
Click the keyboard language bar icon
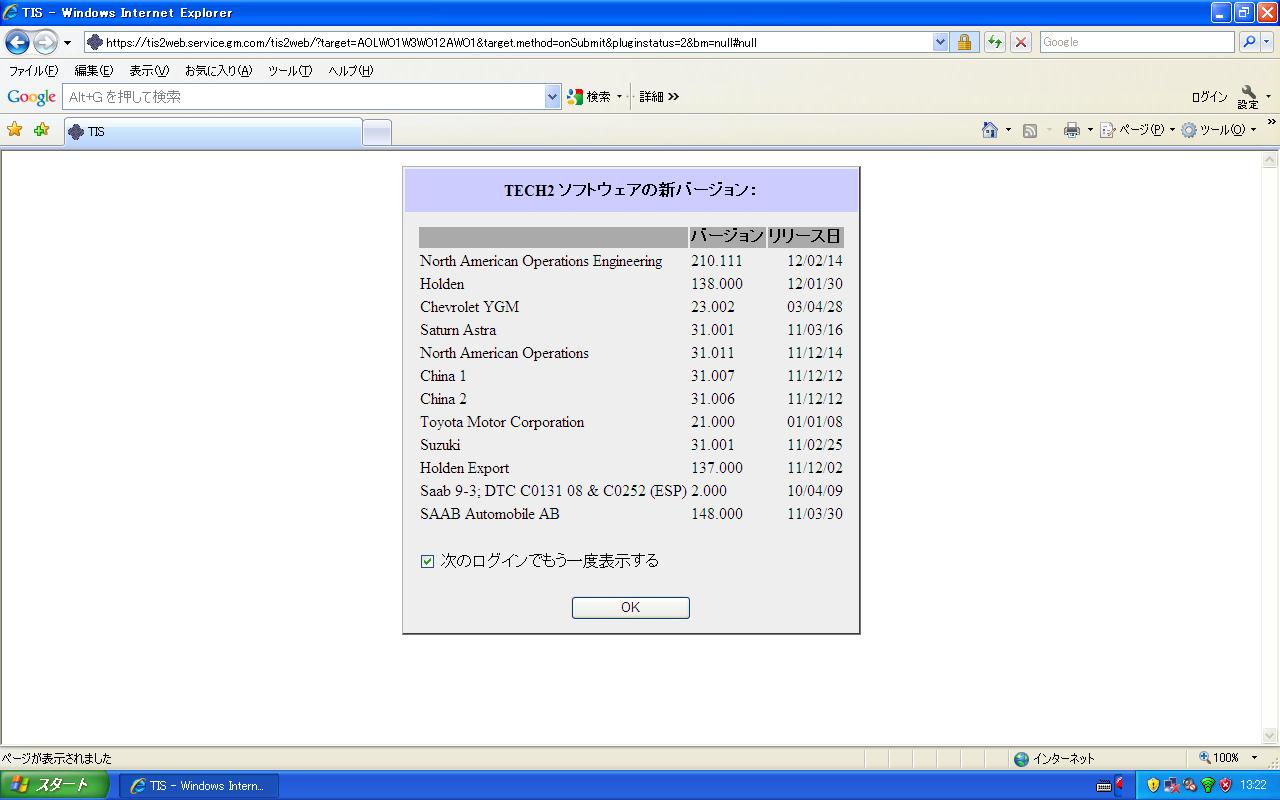1104,786
